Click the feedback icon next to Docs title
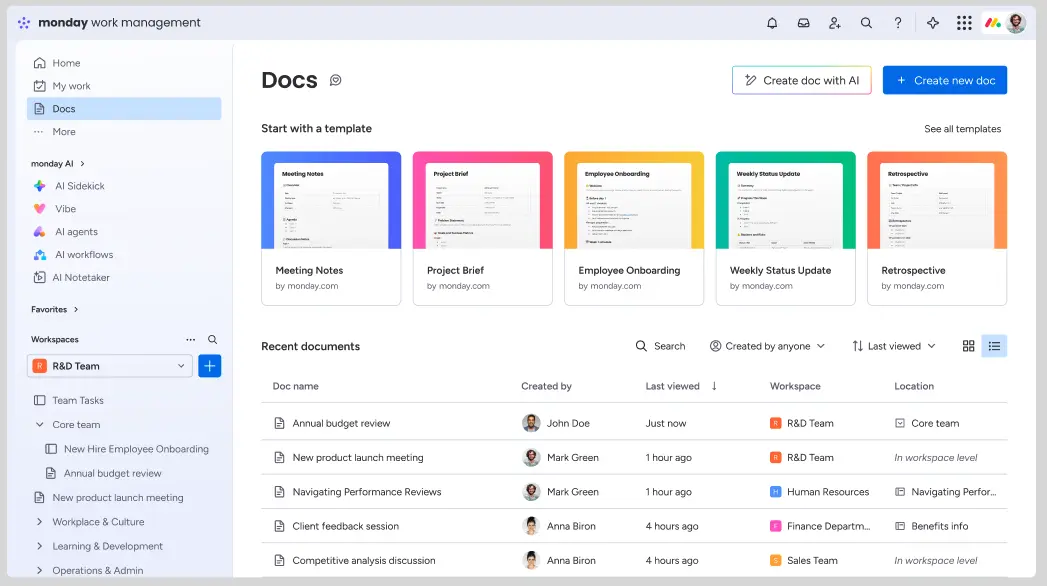This screenshot has height=586, width=1047. 335,80
